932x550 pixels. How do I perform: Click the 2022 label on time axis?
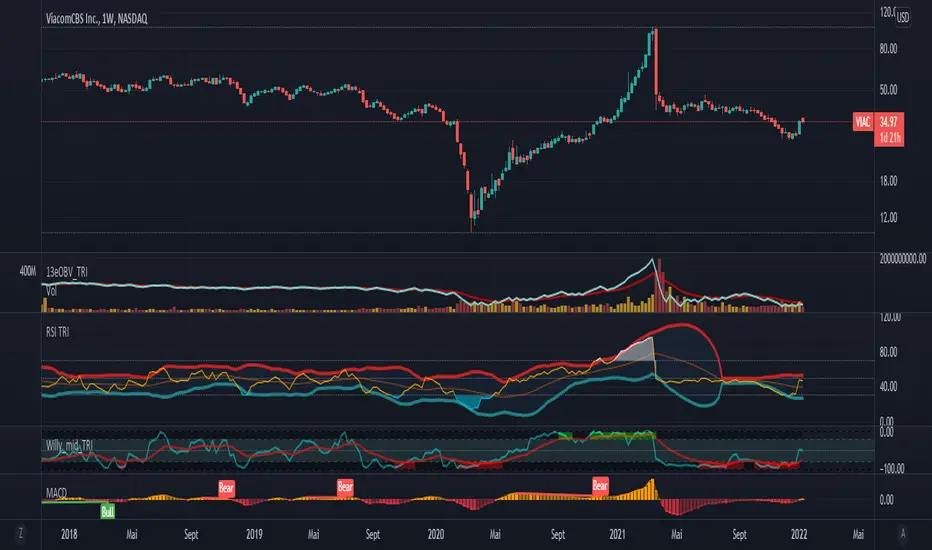click(799, 534)
